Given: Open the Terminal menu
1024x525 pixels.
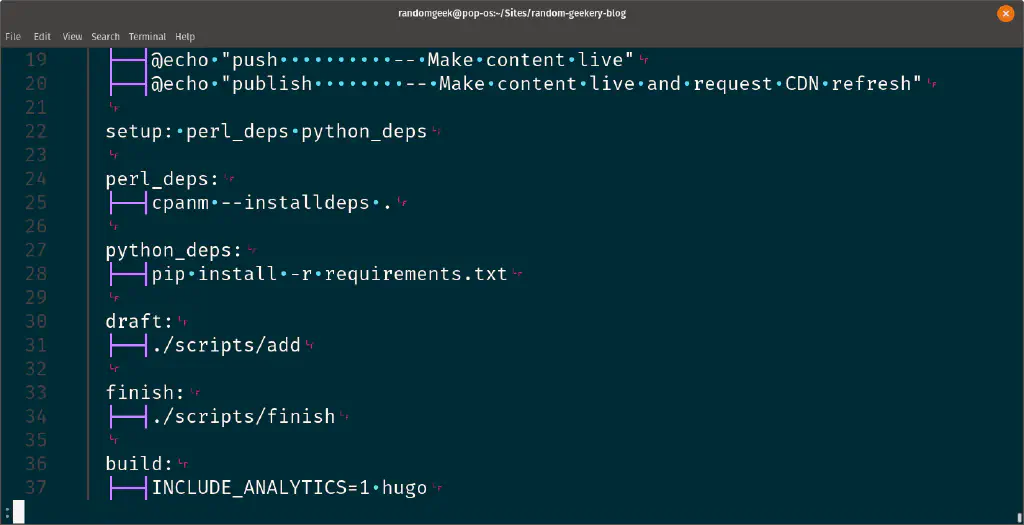Looking at the screenshot, I should 147,36.
